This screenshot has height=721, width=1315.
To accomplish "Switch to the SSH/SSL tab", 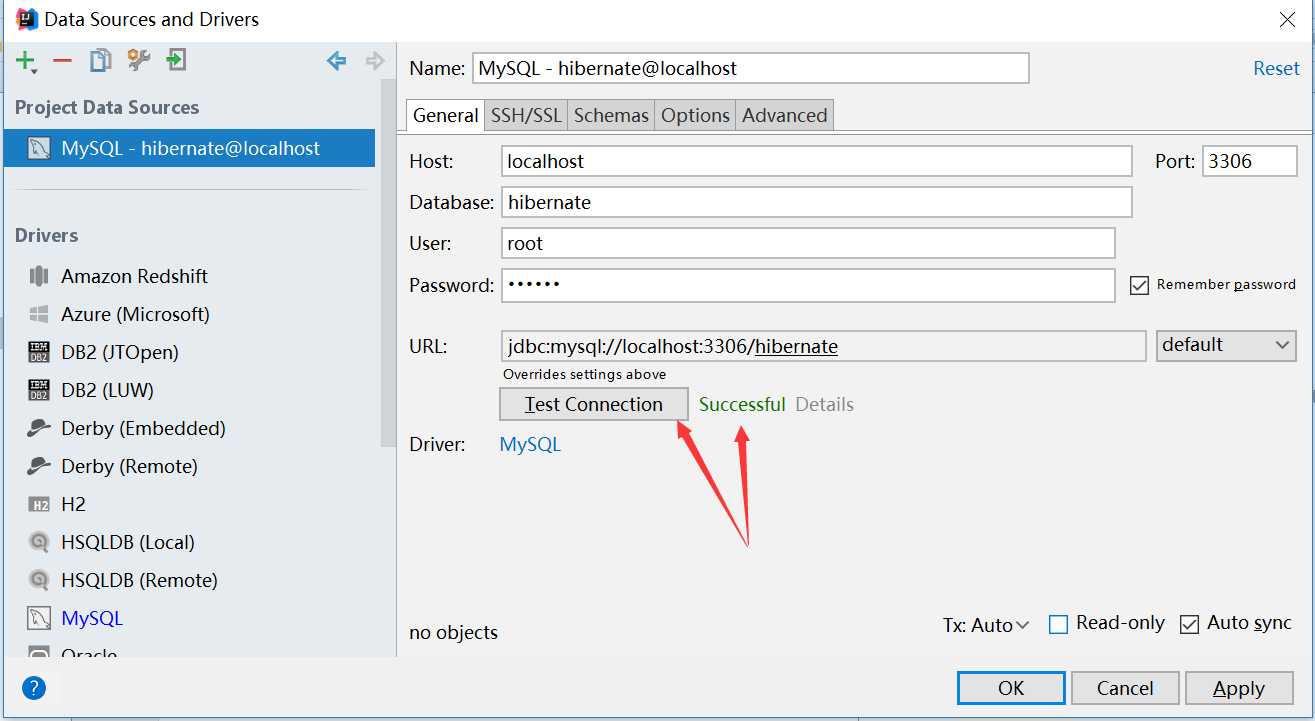I will (x=526, y=115).
